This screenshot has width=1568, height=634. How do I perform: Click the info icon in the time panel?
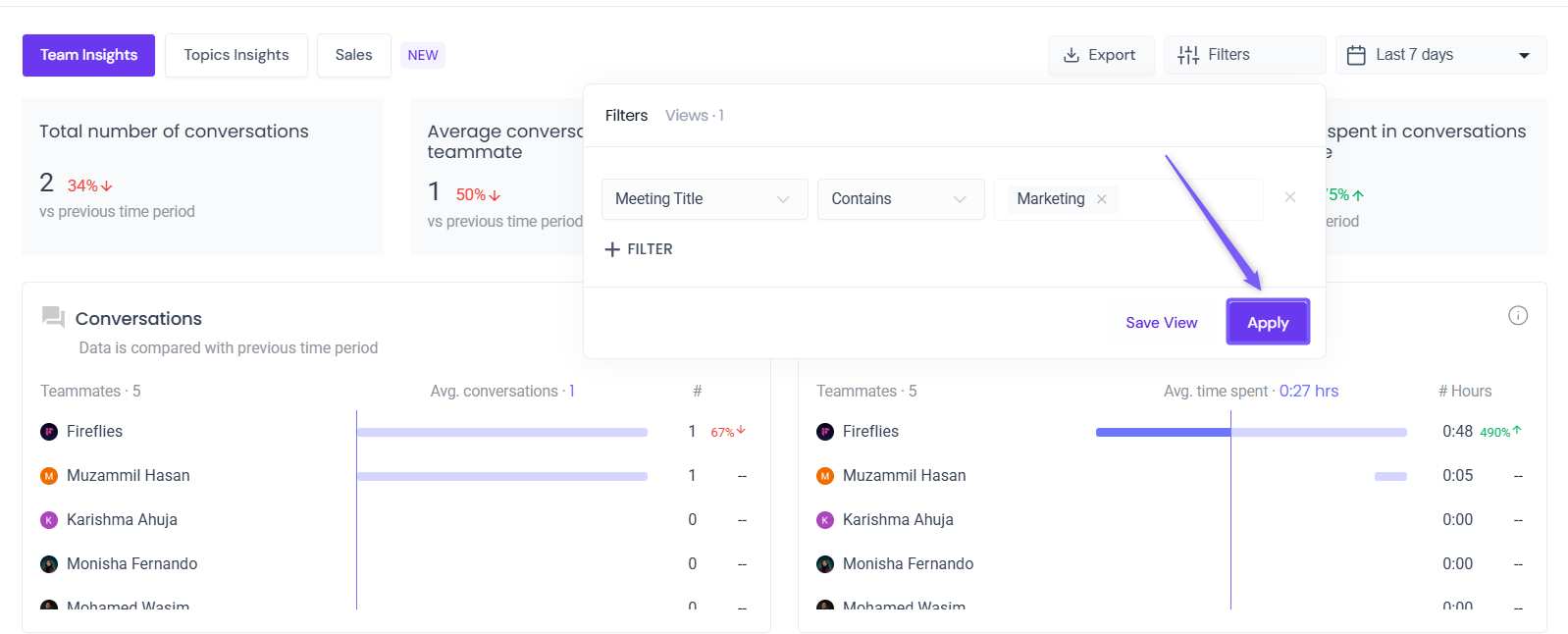coord(1517,315)
